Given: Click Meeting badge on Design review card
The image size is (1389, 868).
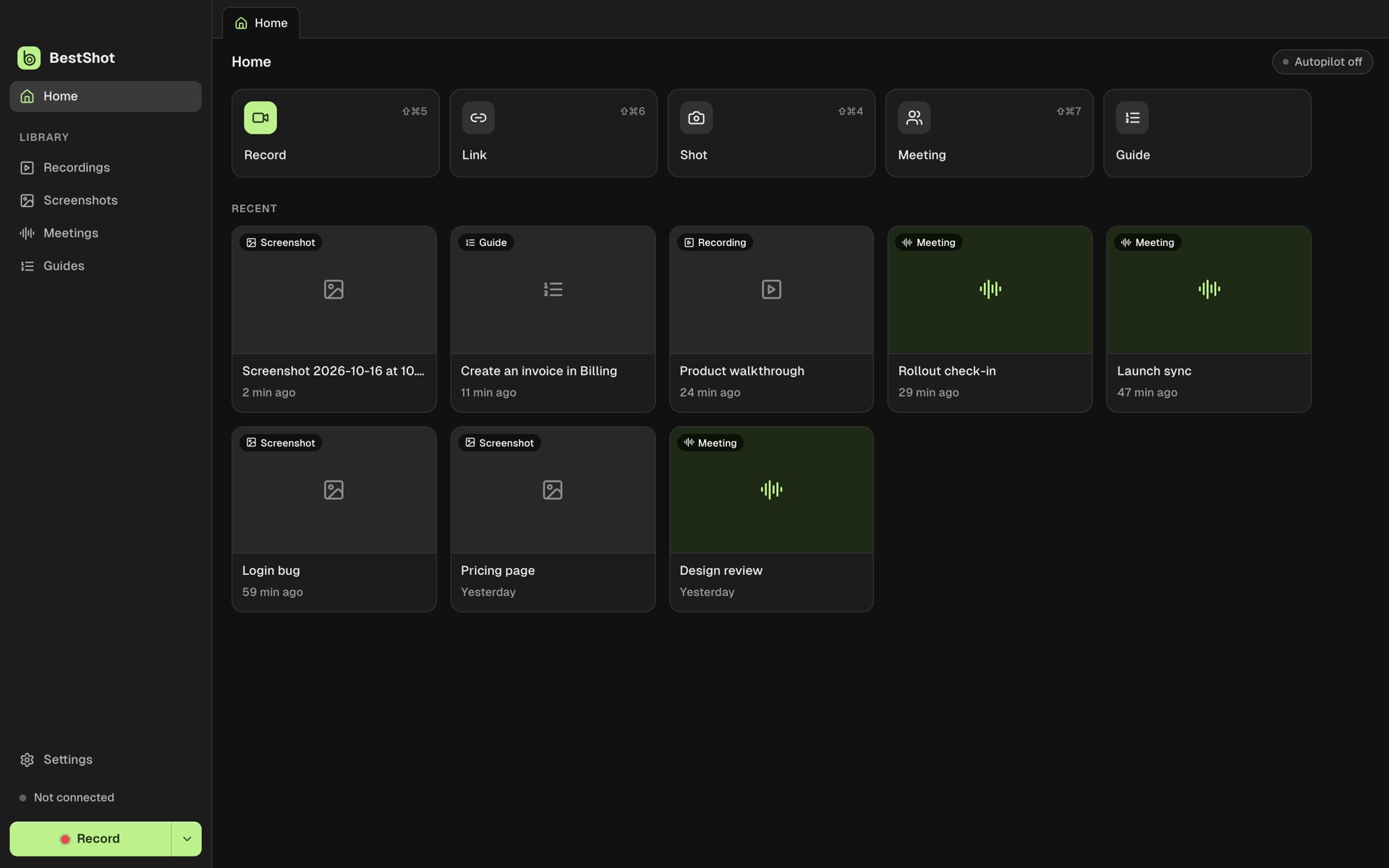Looking at the screenshot, I should [x=710, y=443].
